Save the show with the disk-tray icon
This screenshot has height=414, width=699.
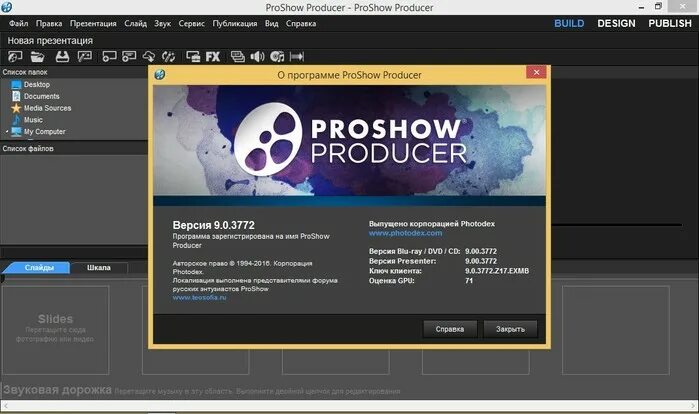click(62, 57)
